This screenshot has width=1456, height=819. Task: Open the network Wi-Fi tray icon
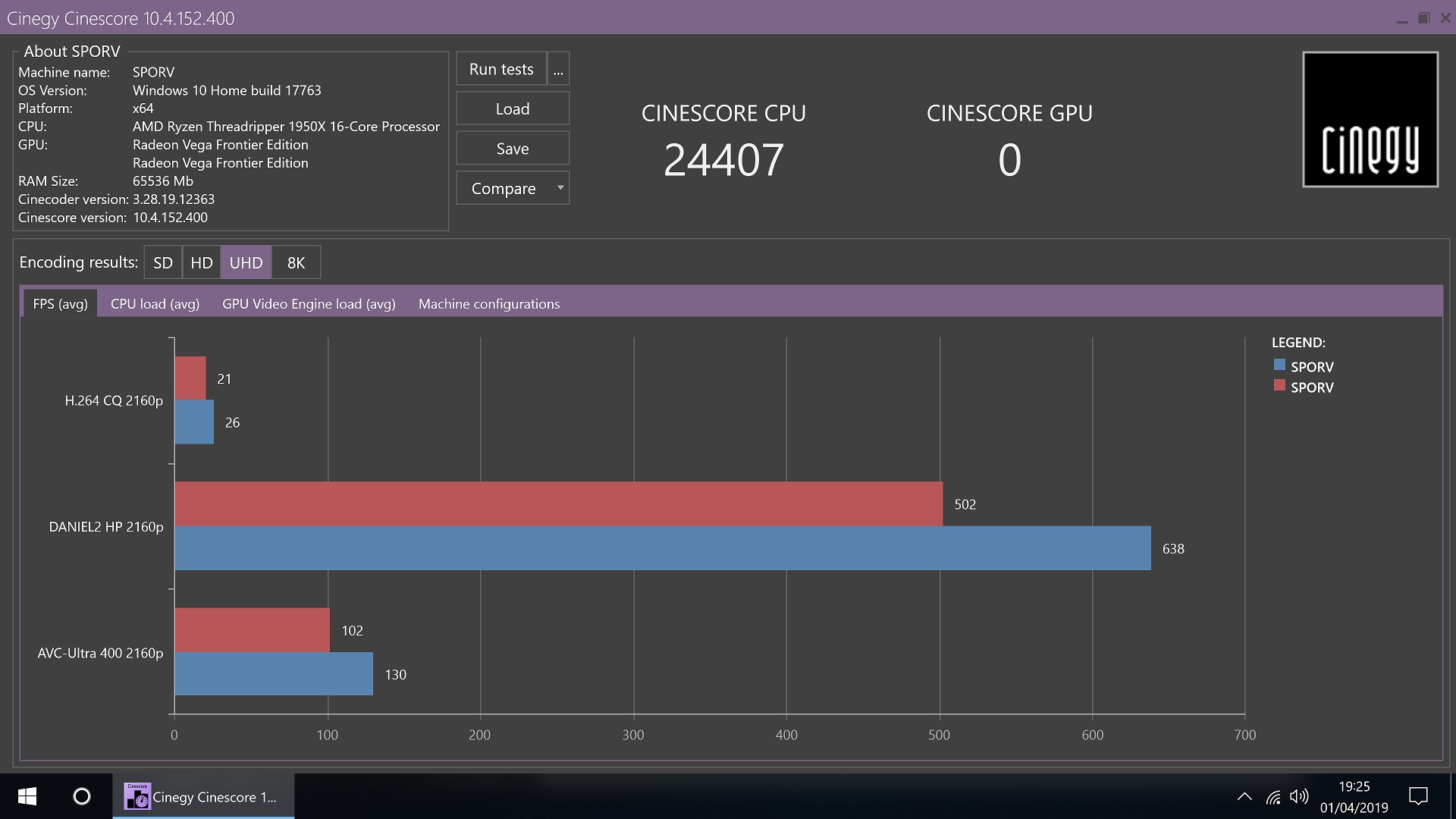(x=1273, y=796)
